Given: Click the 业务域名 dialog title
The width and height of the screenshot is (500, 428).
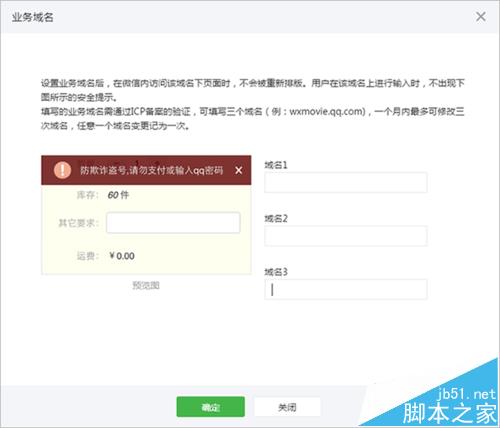Looking at the screenshot, I should point(33,17).
